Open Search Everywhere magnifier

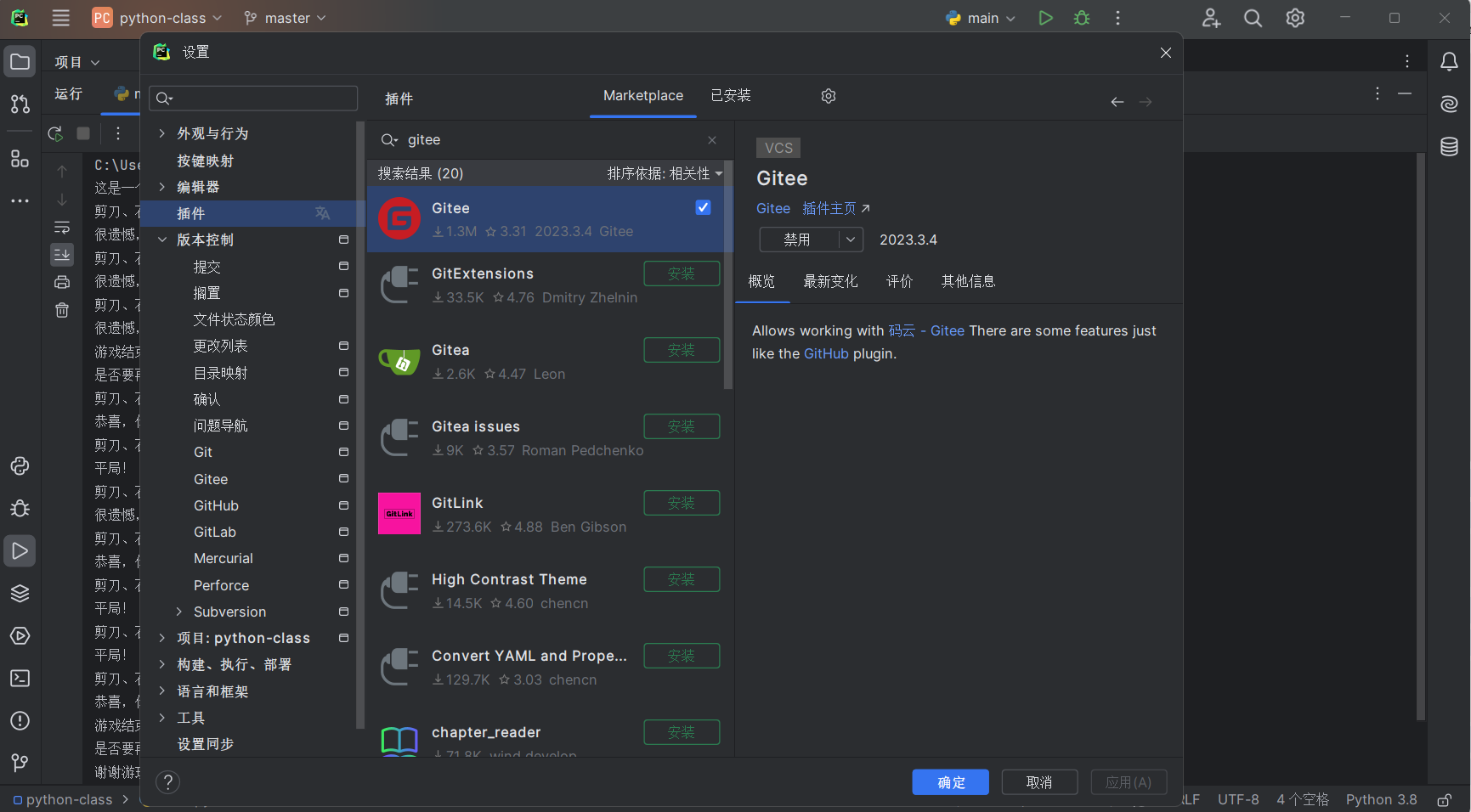coord(1253,18)
